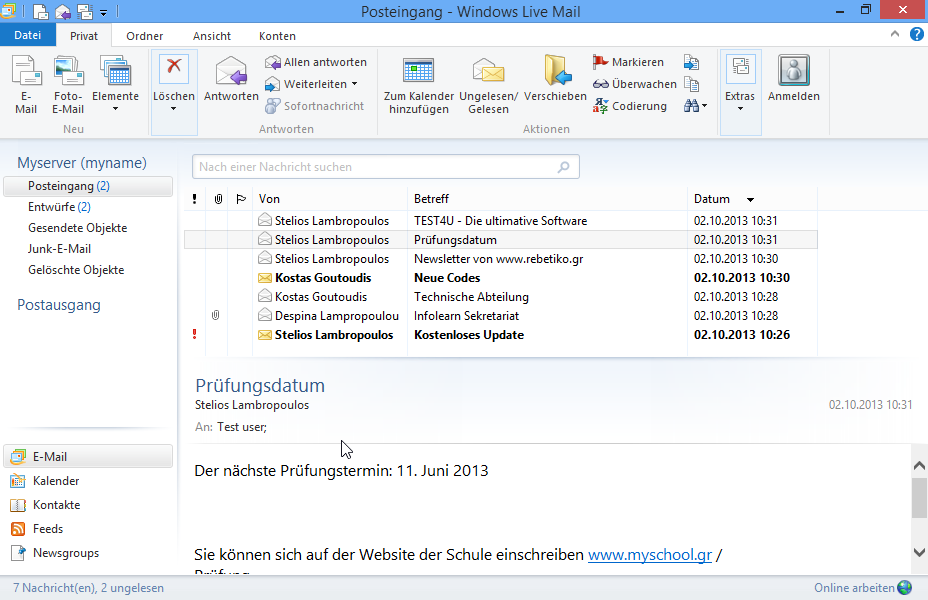928x600 pixels.
Task: Add message to calendar via Zum Kalender hinzufügen
Action: click(x=418, y=85)
